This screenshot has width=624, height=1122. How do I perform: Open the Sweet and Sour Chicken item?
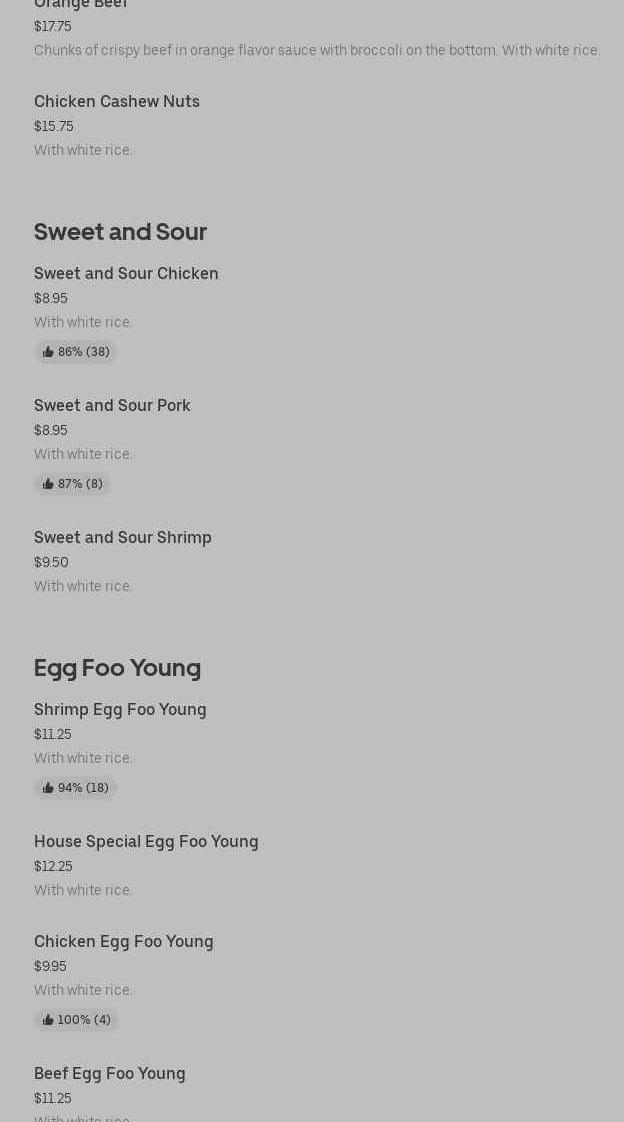(126, 274)
